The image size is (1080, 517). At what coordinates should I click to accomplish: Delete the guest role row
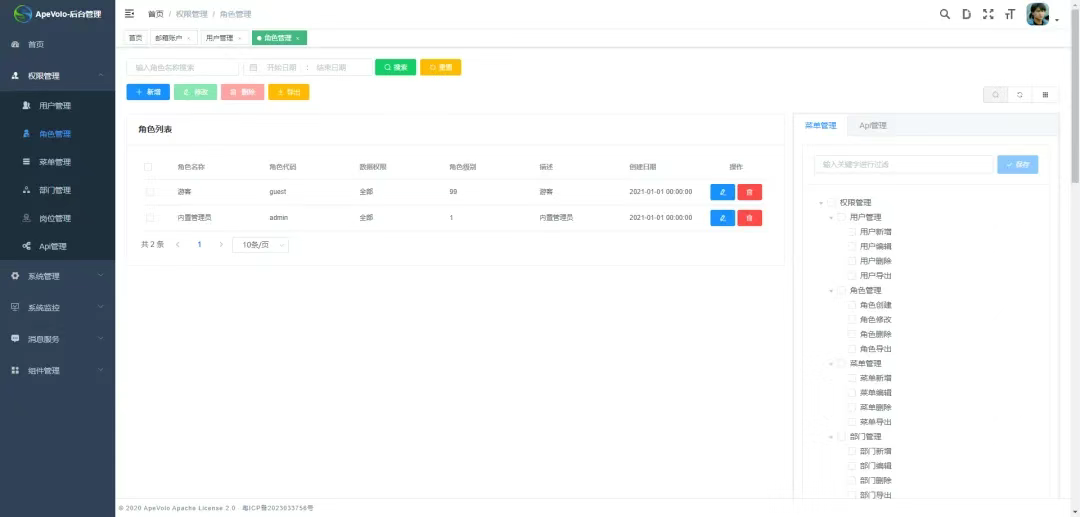749,192
